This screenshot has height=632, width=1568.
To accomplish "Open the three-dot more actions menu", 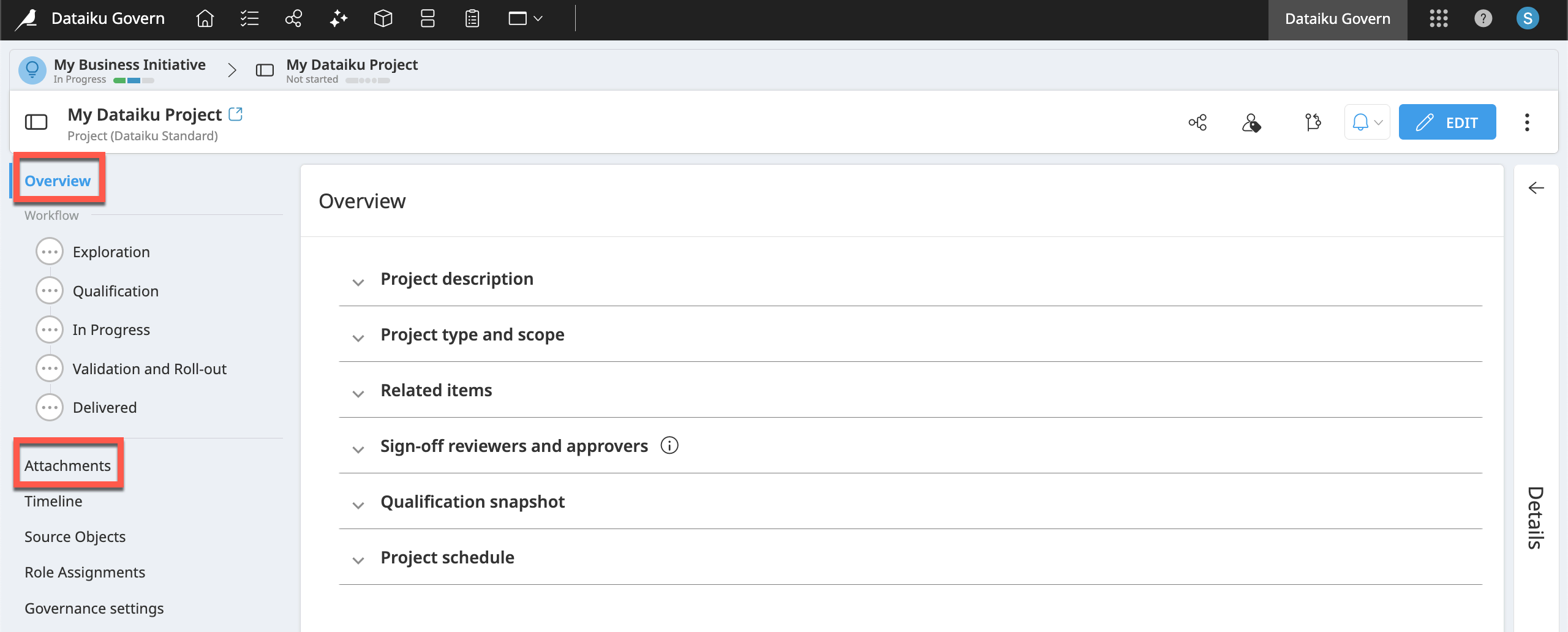I will click(x=1527, y=122).
